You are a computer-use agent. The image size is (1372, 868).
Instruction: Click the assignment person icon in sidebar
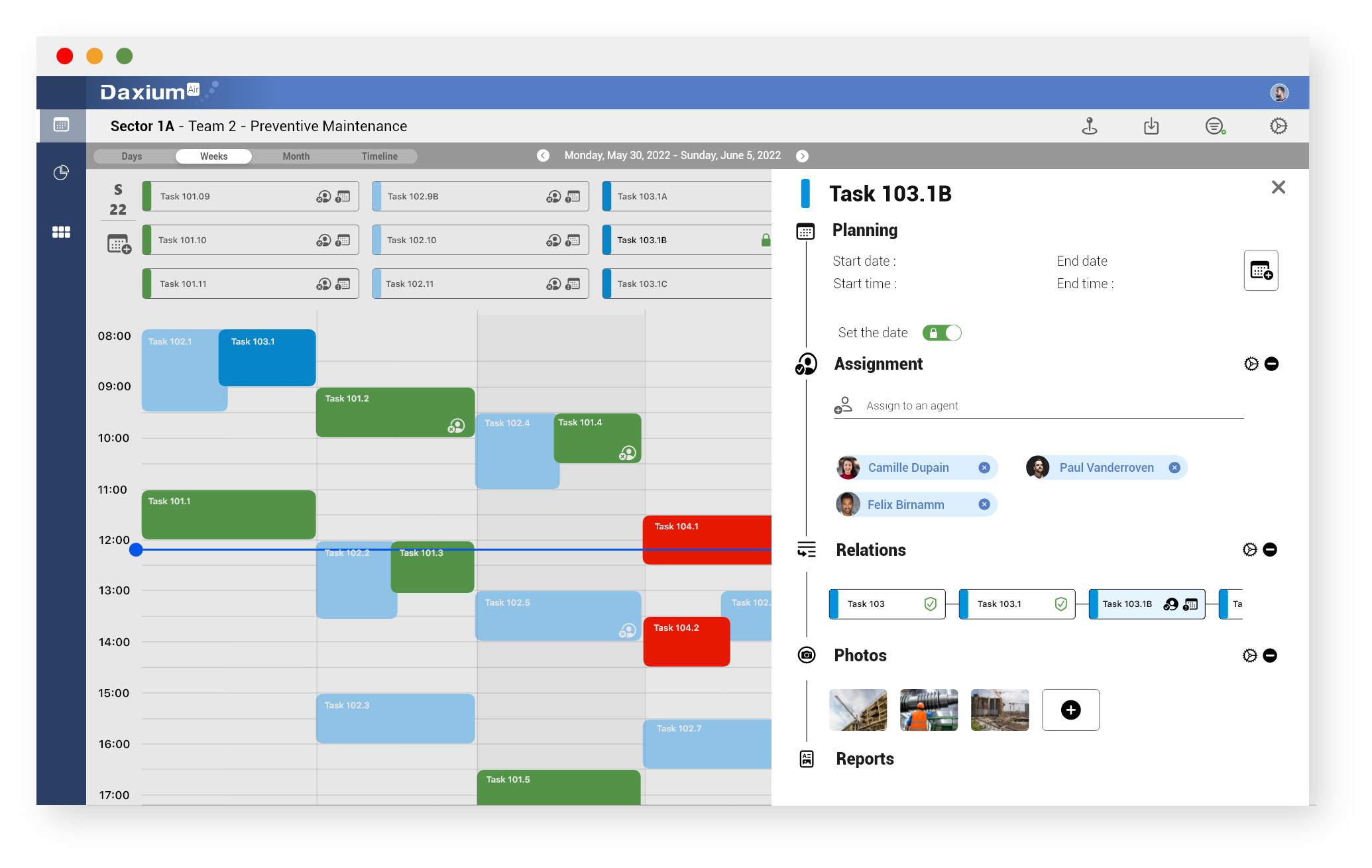807,364
